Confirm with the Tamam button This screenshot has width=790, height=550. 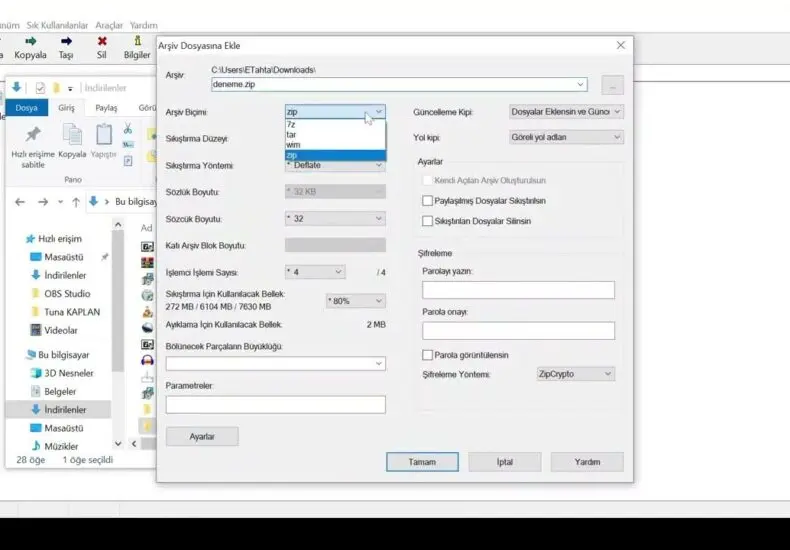(x=422, y=462)
